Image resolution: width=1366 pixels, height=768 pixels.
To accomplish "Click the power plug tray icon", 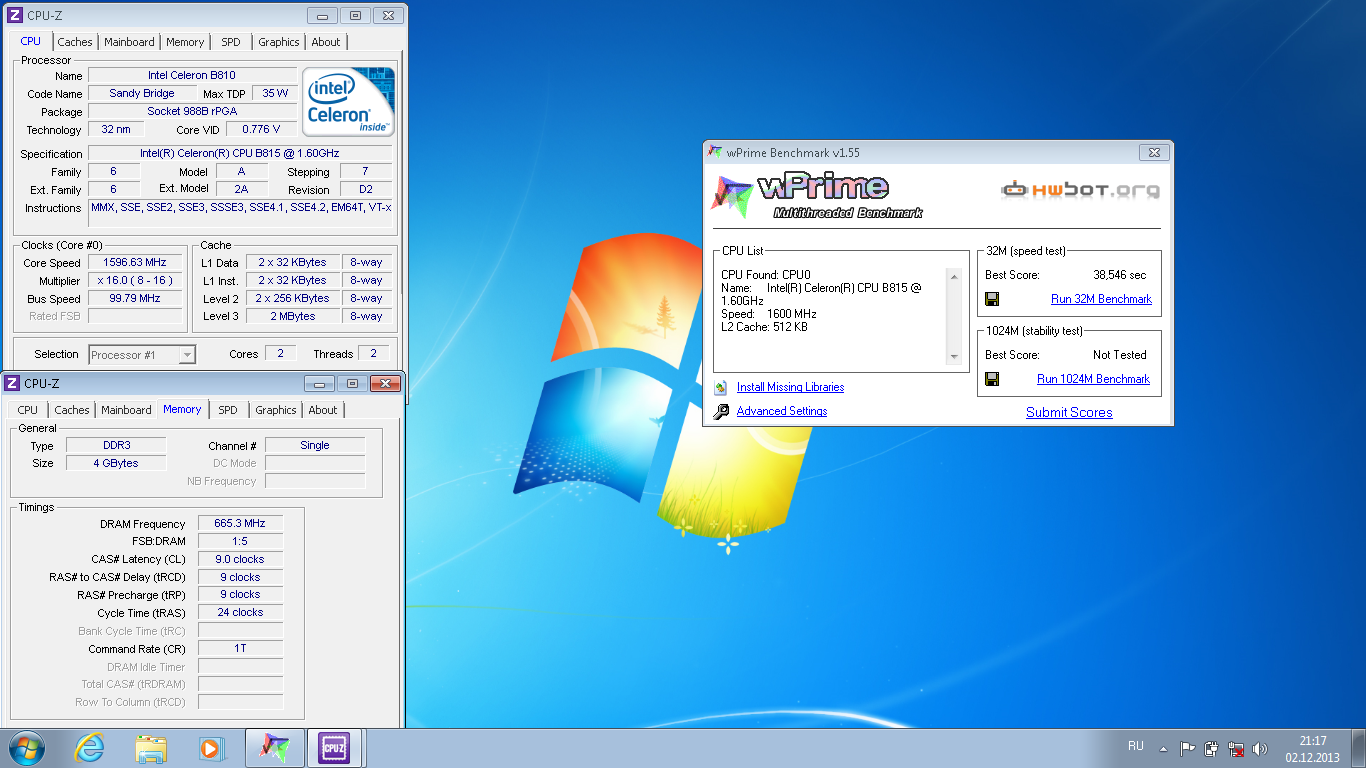I will point(1212,748).
